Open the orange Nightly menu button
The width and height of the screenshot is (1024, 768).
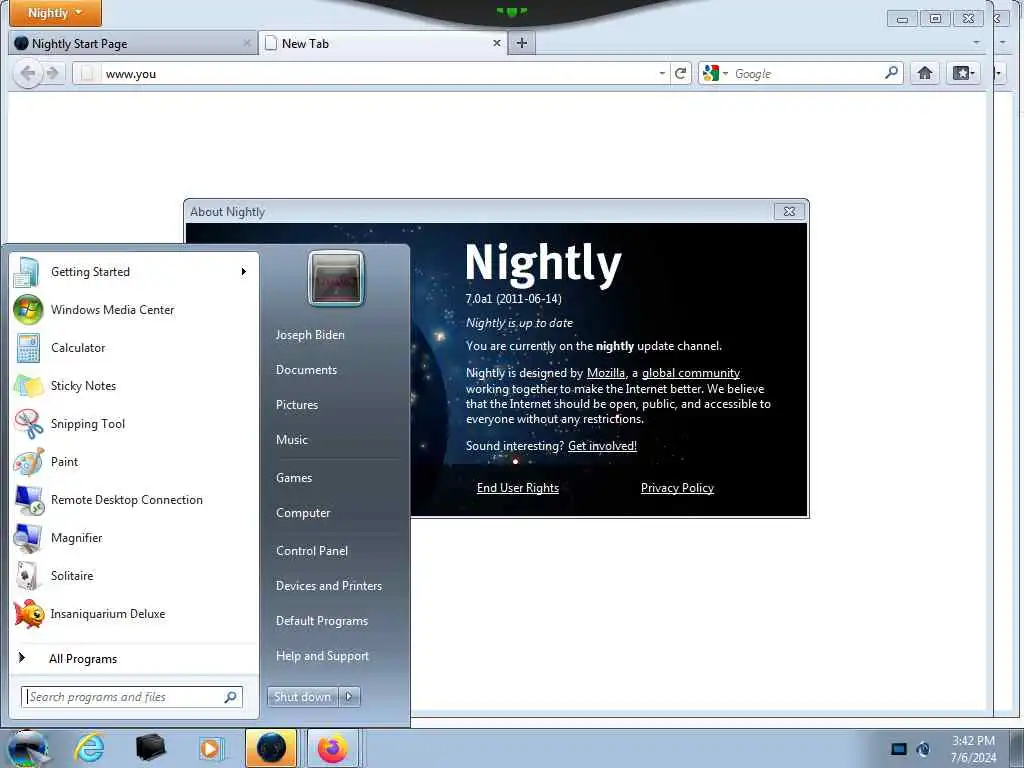(55, 13)
